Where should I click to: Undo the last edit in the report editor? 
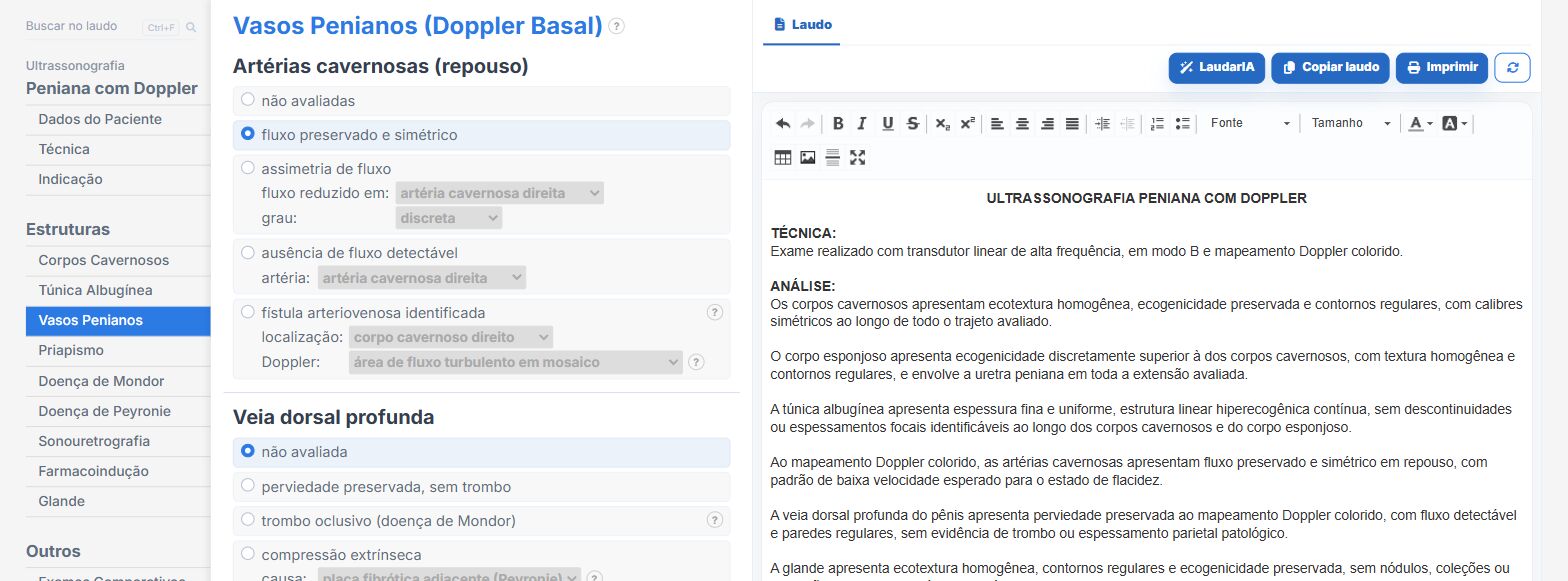(x=783, y=124)
